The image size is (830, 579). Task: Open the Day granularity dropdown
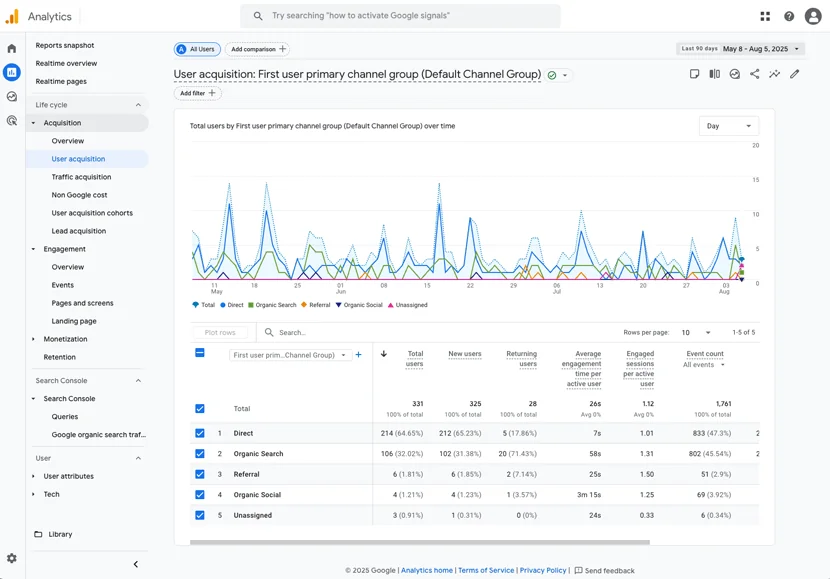(729, 126)
